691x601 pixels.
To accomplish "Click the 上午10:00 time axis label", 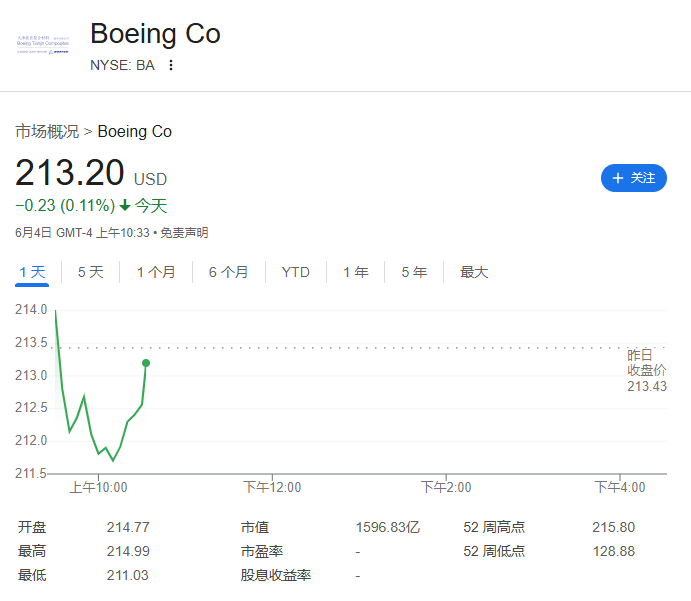I will tap(99, 487).
